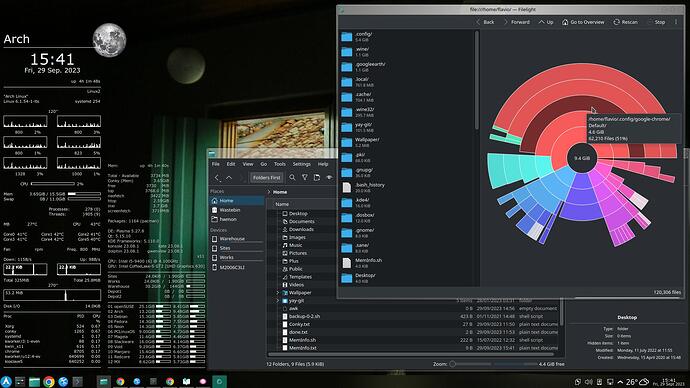The image size is (690, 388).
Task: Open Filelight's three-dot overflow menu
Action: tap(676, 22)
